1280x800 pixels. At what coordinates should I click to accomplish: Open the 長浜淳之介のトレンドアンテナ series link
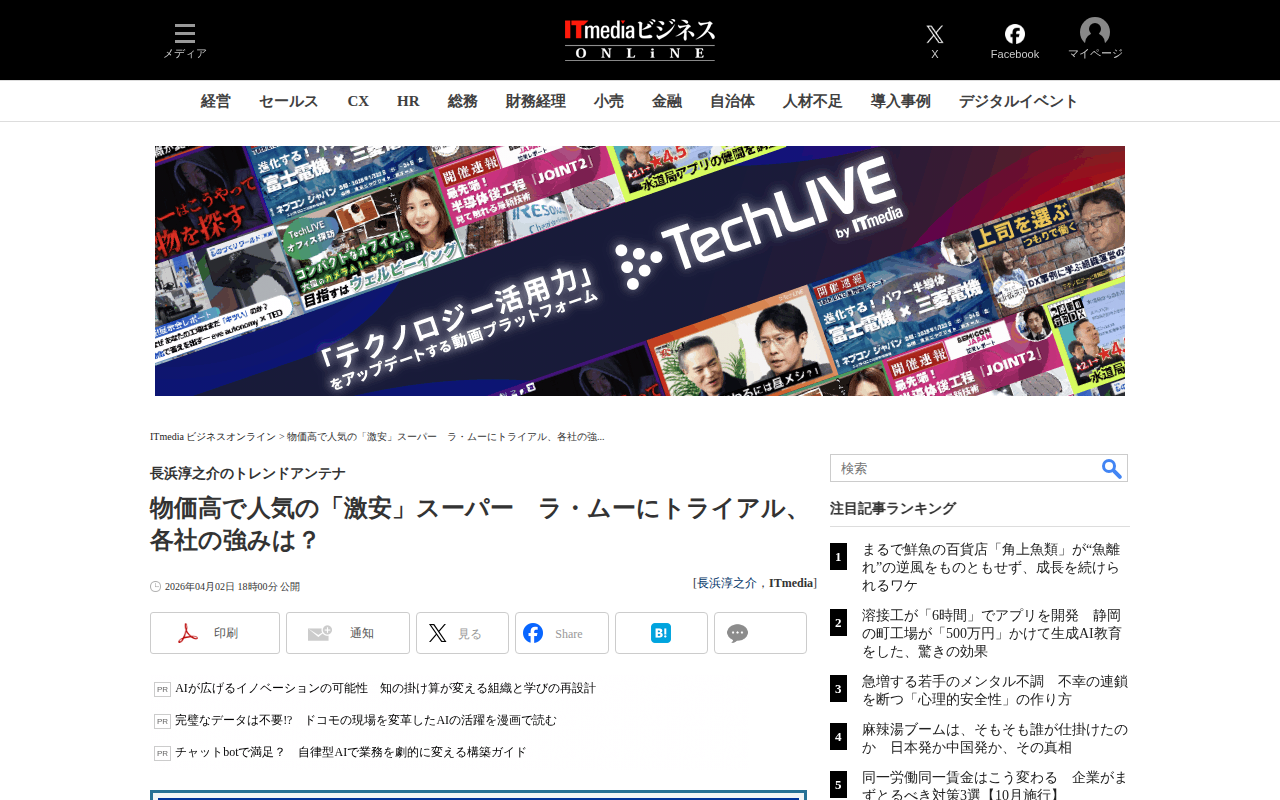248,474
